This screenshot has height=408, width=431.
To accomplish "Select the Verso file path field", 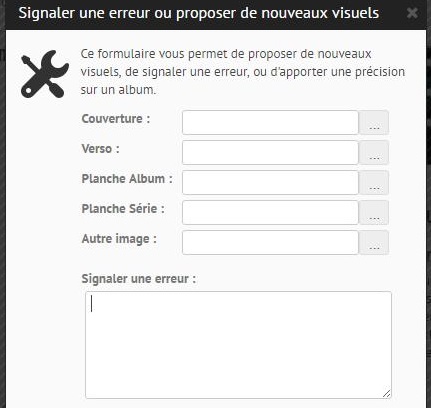I will [x=270, y=153].
